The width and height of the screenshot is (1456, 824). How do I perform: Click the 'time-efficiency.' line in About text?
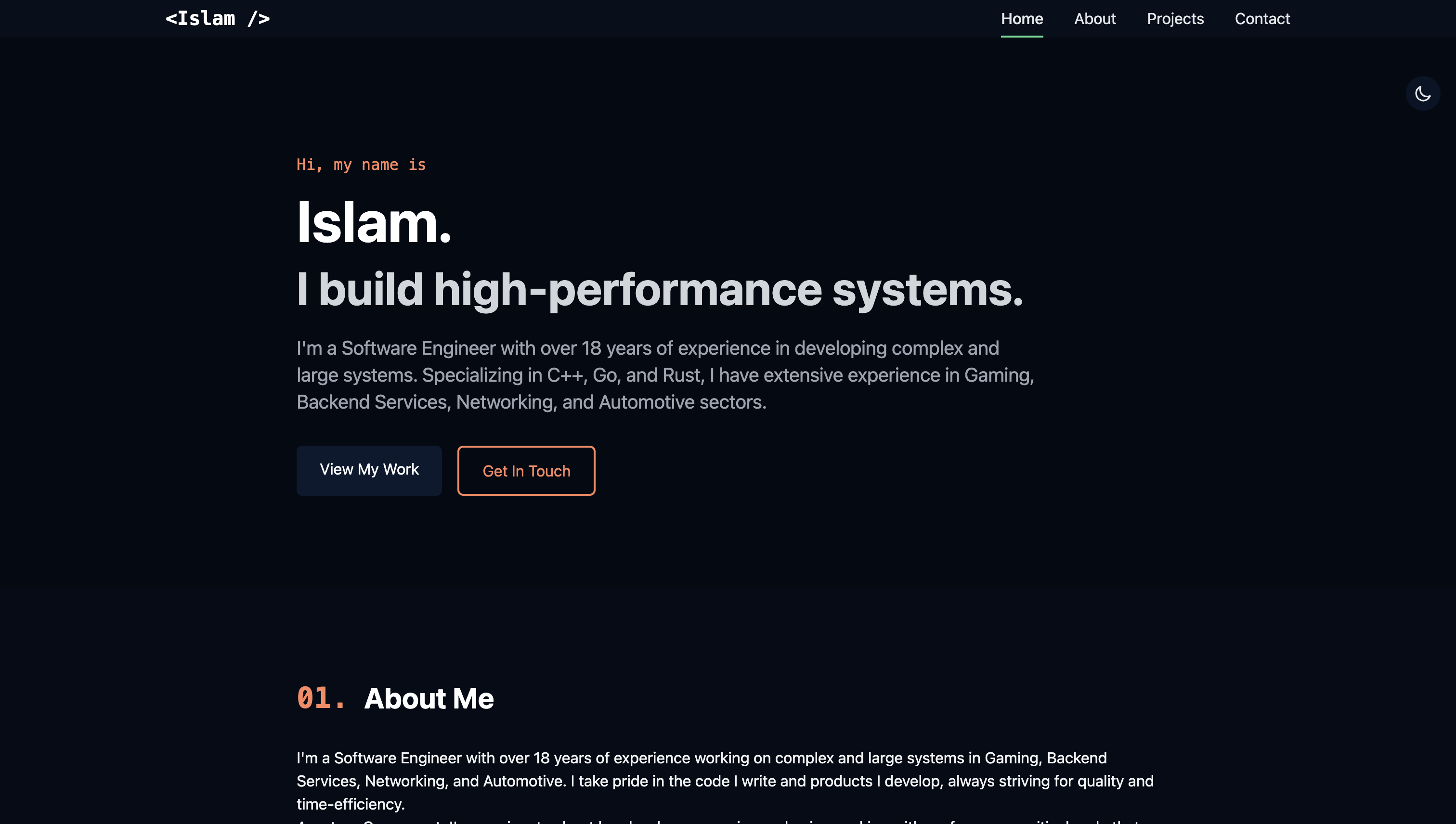point(350,804)
